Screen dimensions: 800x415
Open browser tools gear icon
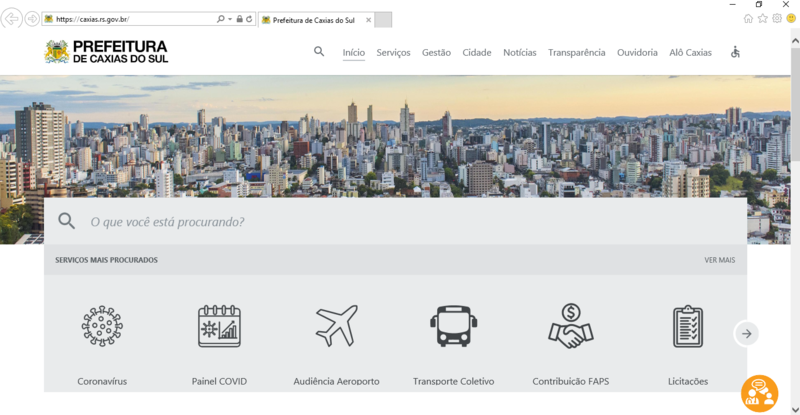coord(777,19)
